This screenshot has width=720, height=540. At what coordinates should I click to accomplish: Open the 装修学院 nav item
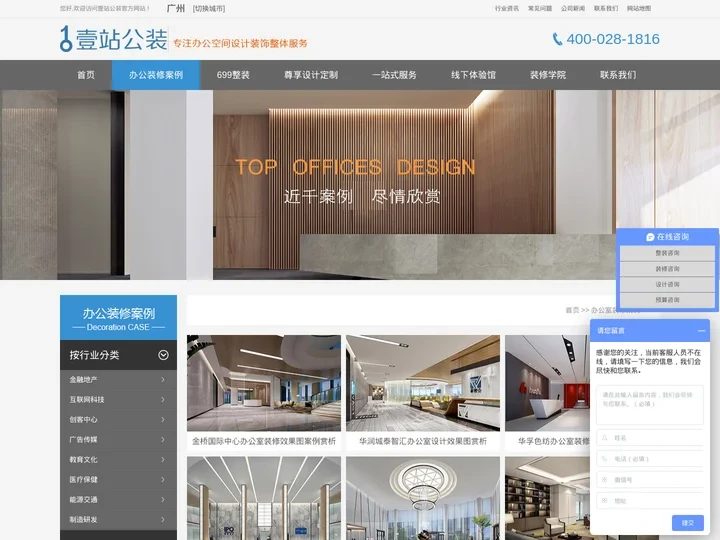pos(548,75)
